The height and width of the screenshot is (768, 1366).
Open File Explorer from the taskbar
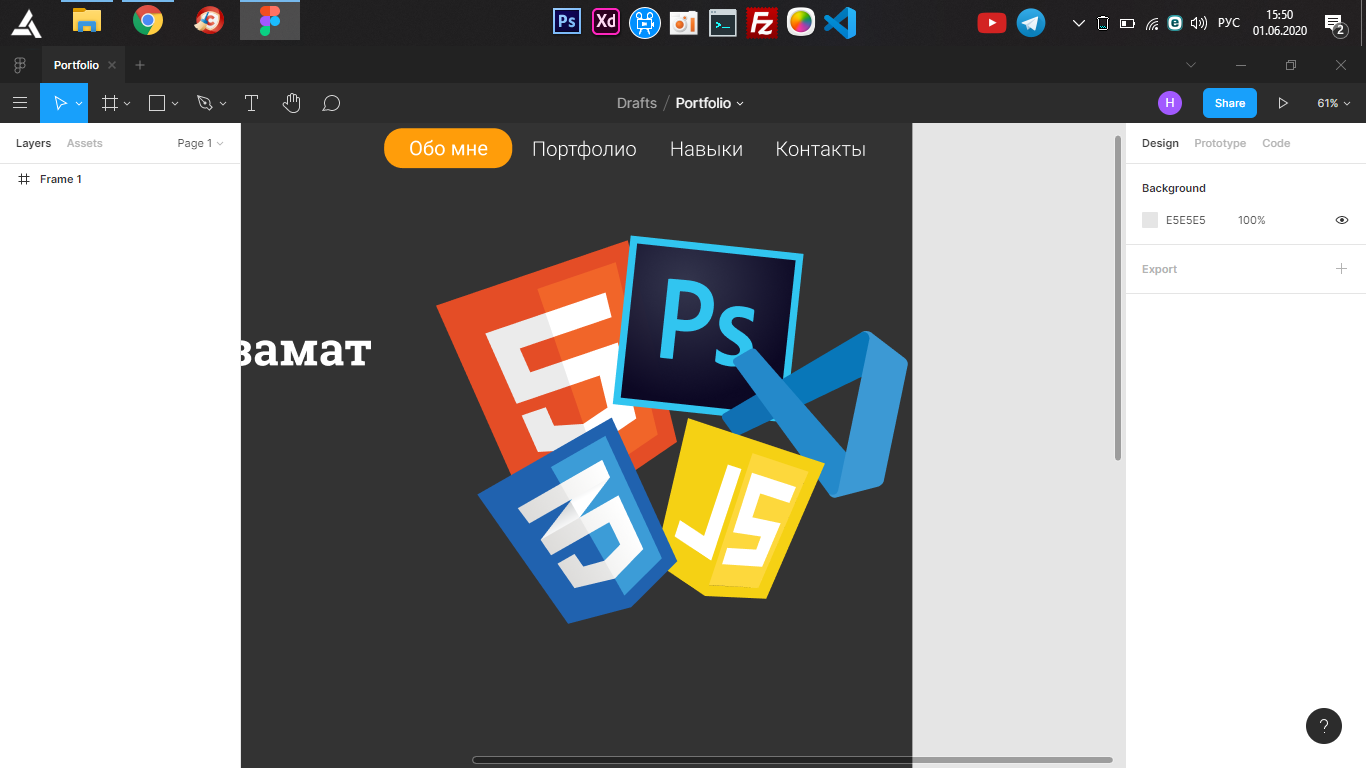coord(87,20)
